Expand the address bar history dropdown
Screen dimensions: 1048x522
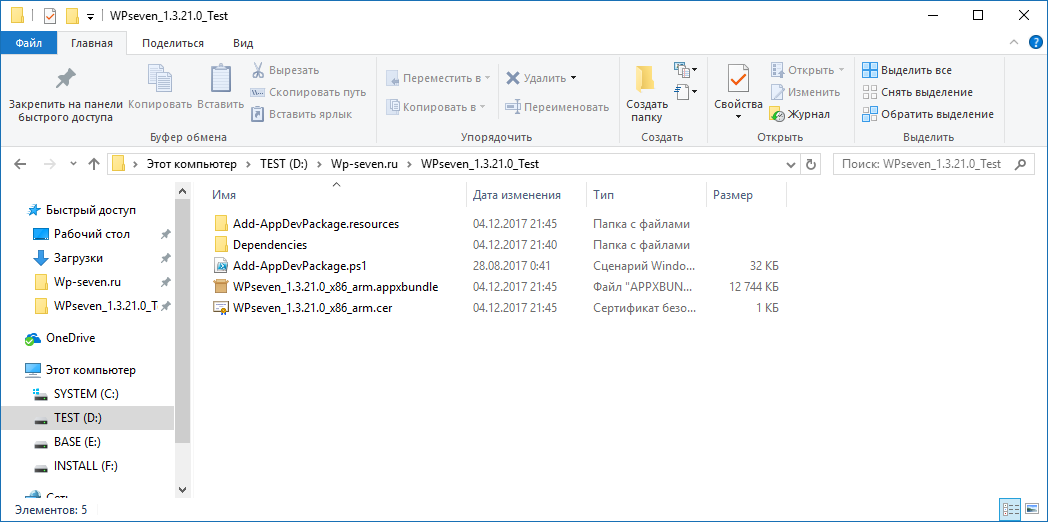coord(790,164)
